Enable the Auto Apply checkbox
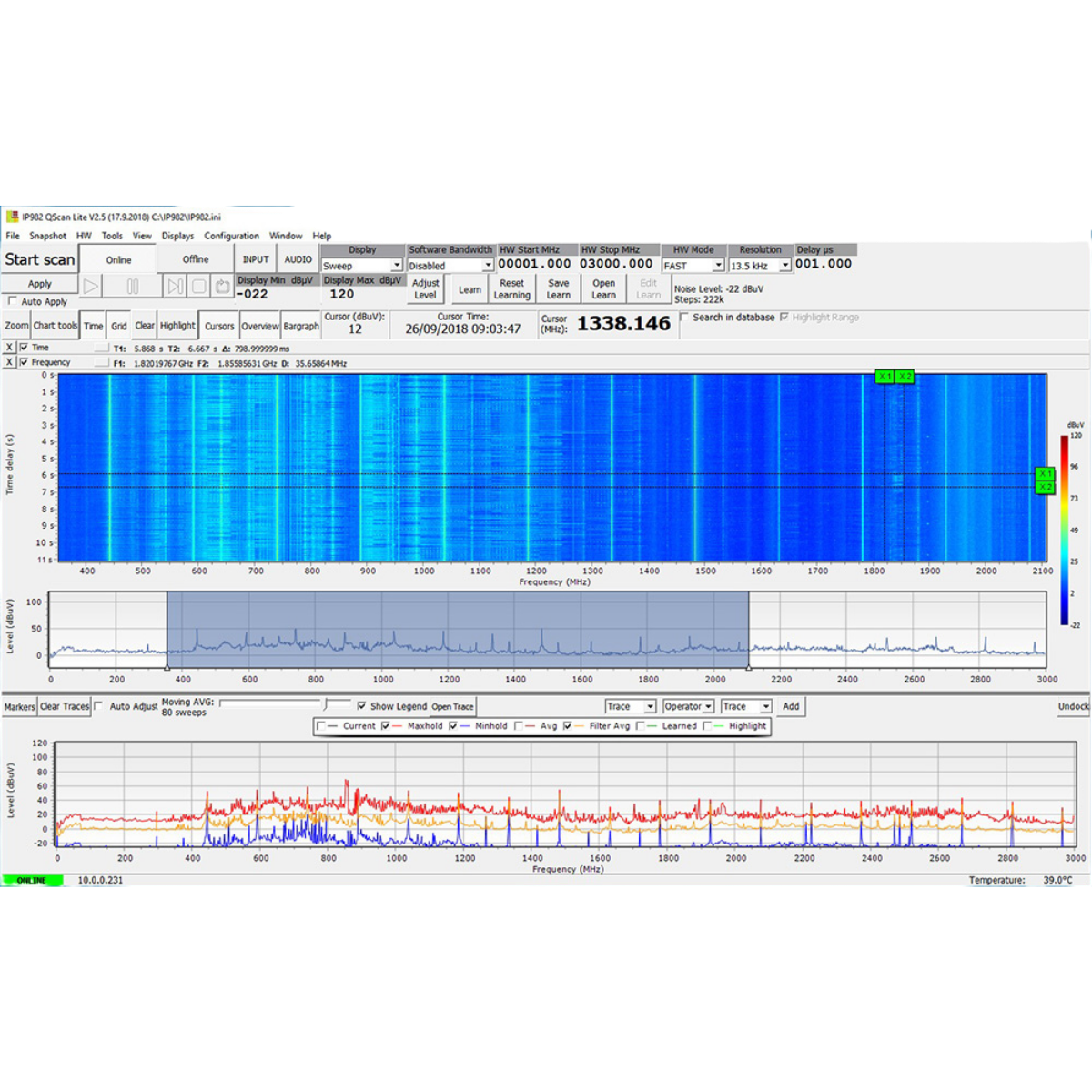Screen dimensions: 1092x1092 [13, 301]
